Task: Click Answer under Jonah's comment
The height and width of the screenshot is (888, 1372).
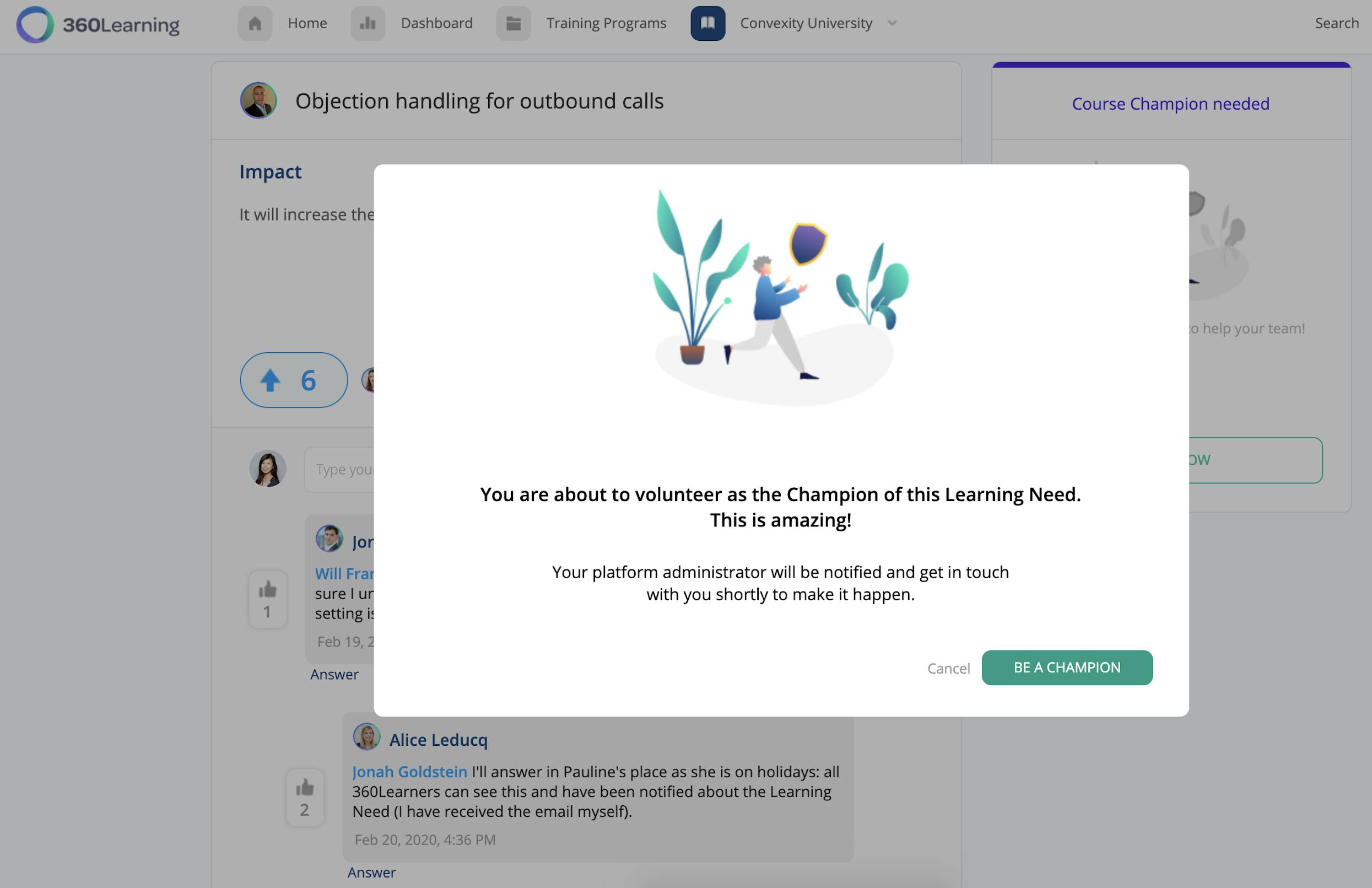Action: tap(334, 674)
